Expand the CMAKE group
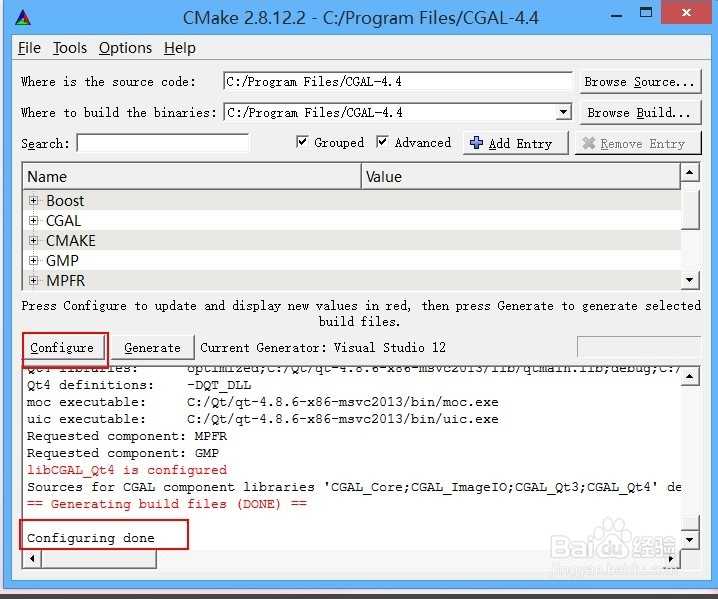This screenshot has width=718, height=599. [x=33, y=240]
